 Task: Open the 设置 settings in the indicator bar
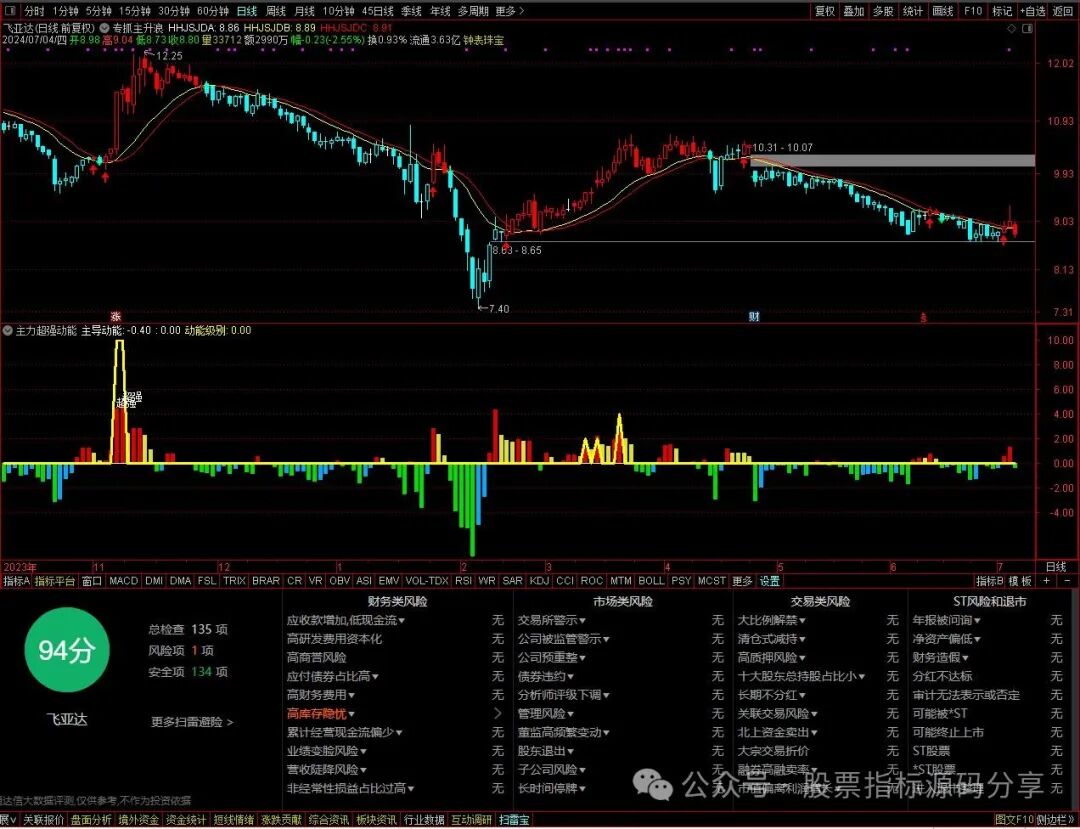(x=769, y=581)
